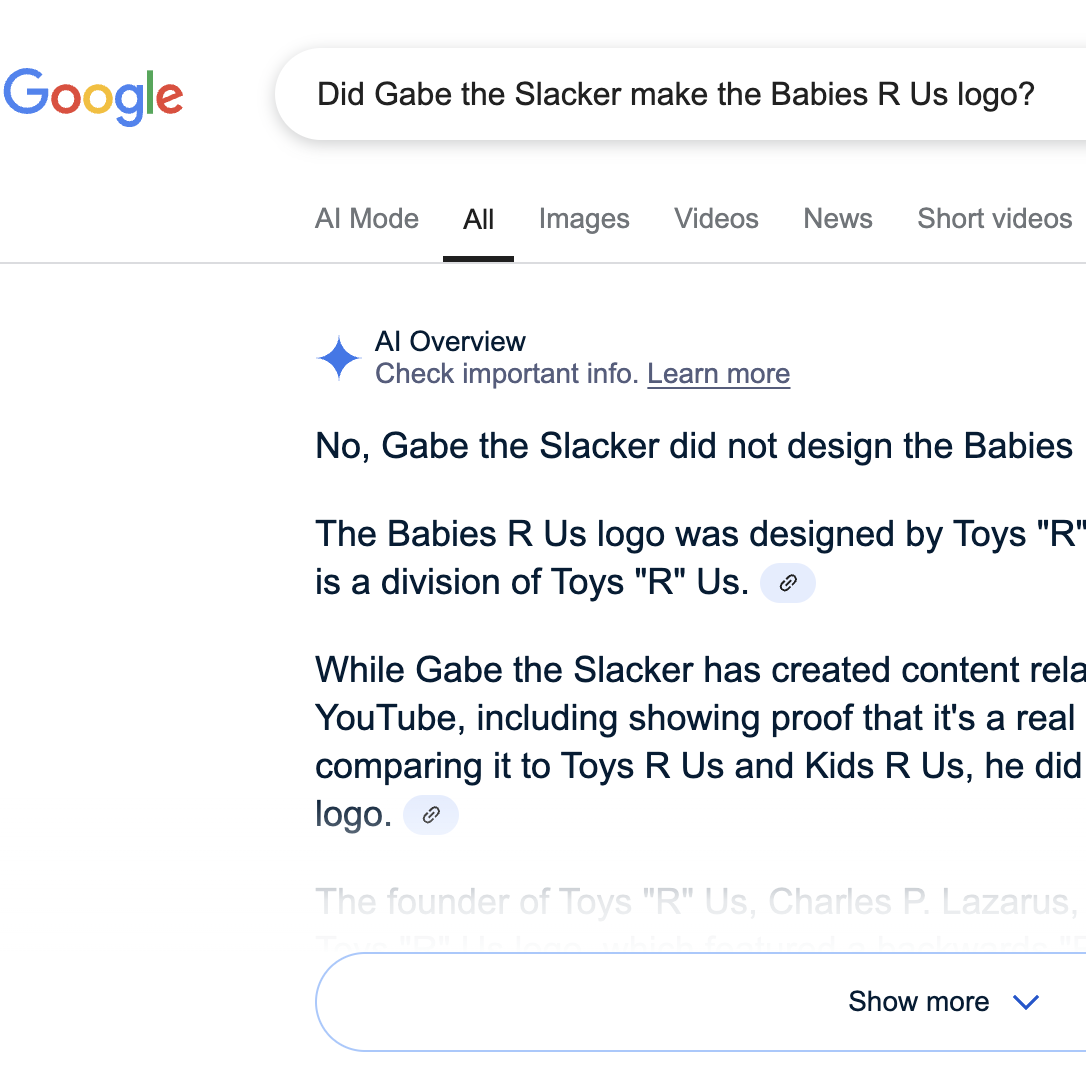Switch to the News tab
Viewport: 1086px width, 1086px height.
(838, 219)
